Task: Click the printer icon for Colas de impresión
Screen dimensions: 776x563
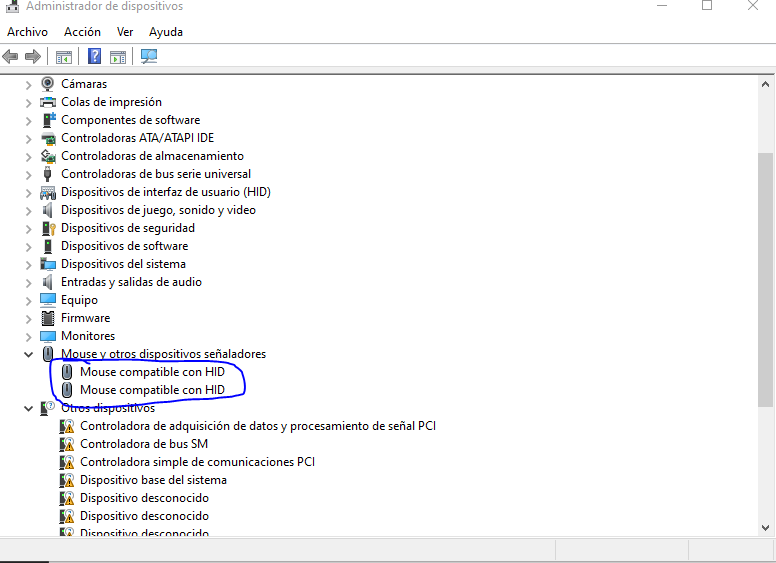Action: [x=48, y=102]
